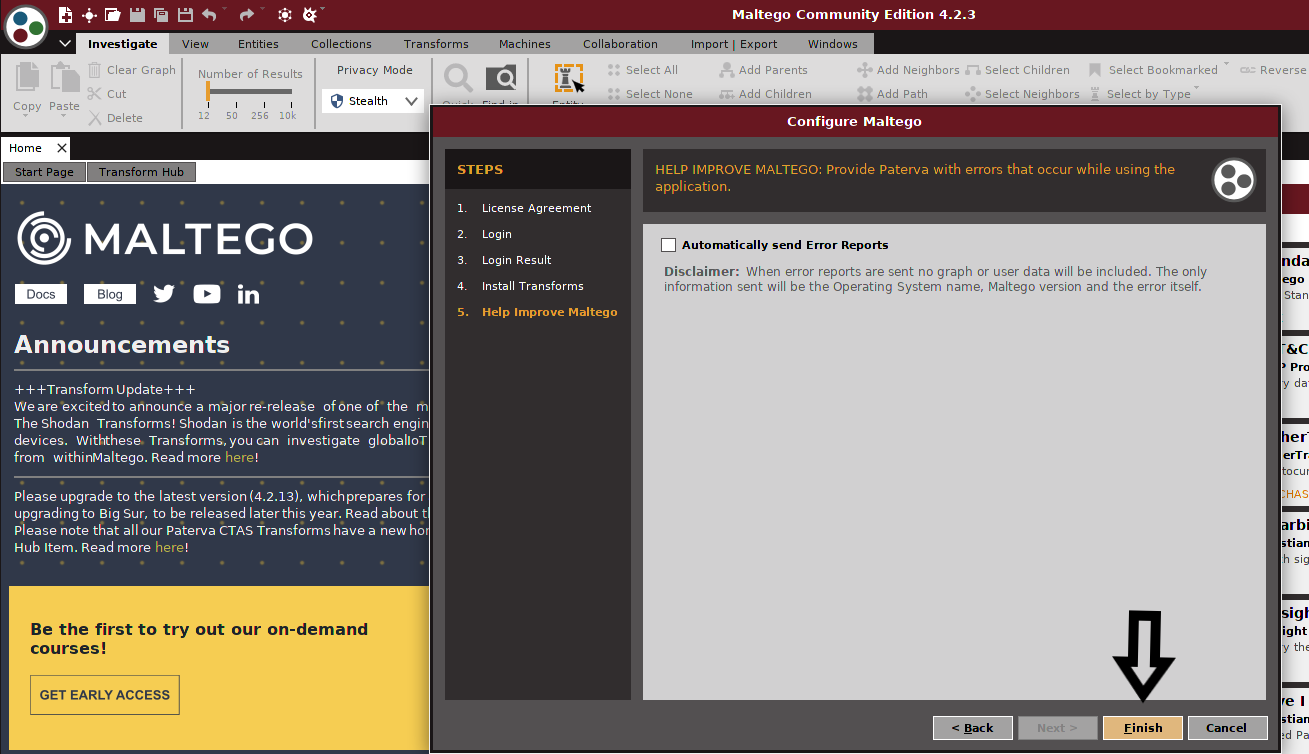The image size is (1309, 754).
Task: Redo with the forward arrow icon
Action: [x=245, y=15]
